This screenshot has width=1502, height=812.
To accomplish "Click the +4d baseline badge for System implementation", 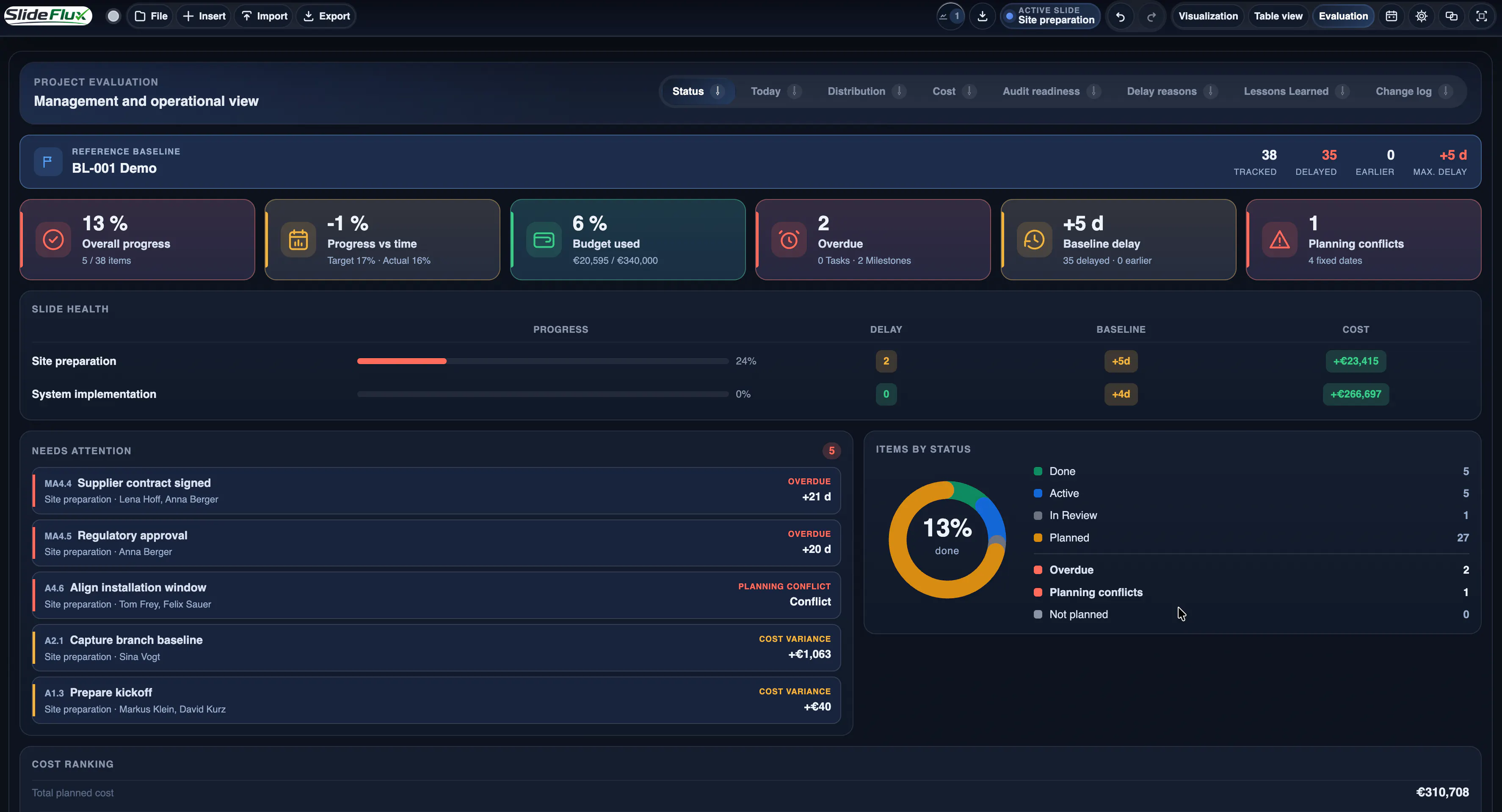I will pyautogui.click(x=1121, y=394).
